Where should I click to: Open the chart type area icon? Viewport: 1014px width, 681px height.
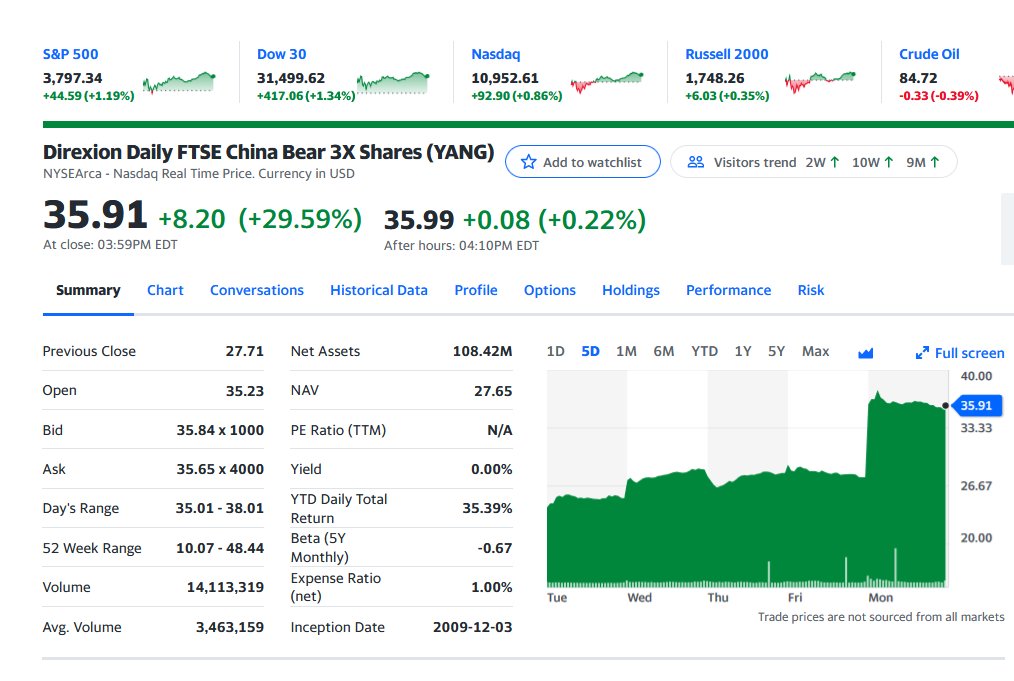click(x=865, y=352)
